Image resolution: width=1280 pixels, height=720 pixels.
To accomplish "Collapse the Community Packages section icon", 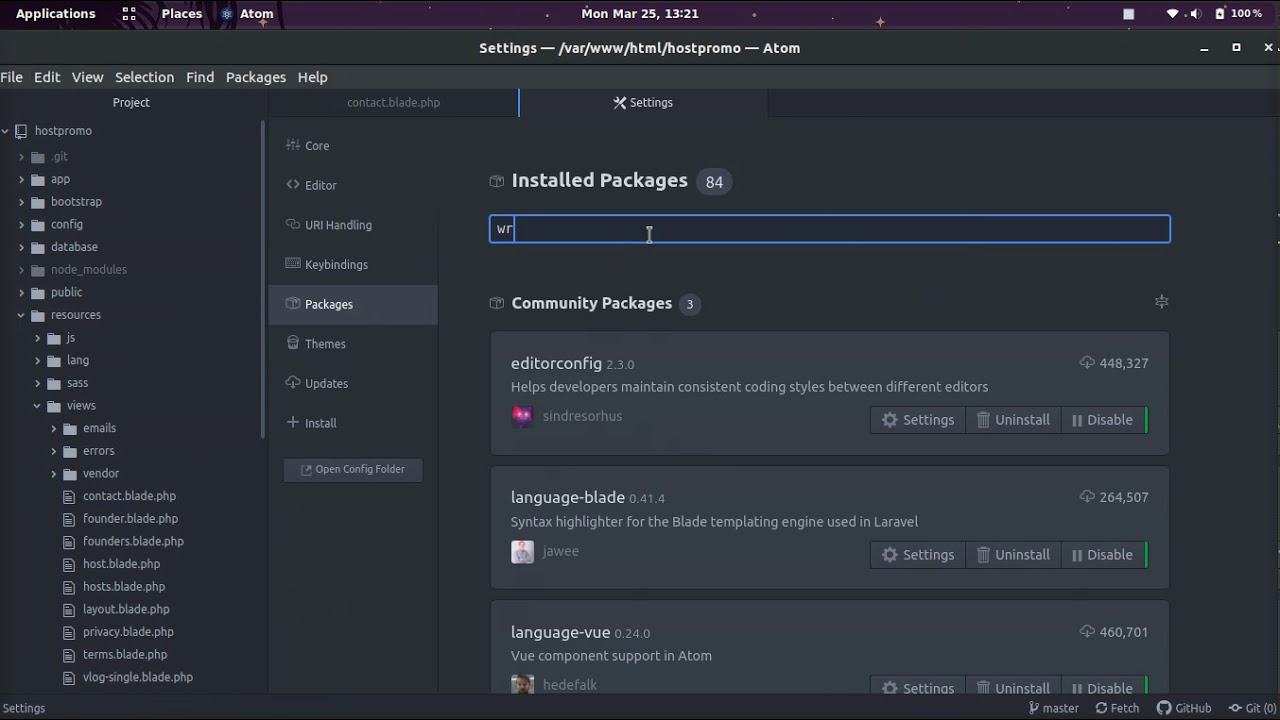I will click(1161, 302).
